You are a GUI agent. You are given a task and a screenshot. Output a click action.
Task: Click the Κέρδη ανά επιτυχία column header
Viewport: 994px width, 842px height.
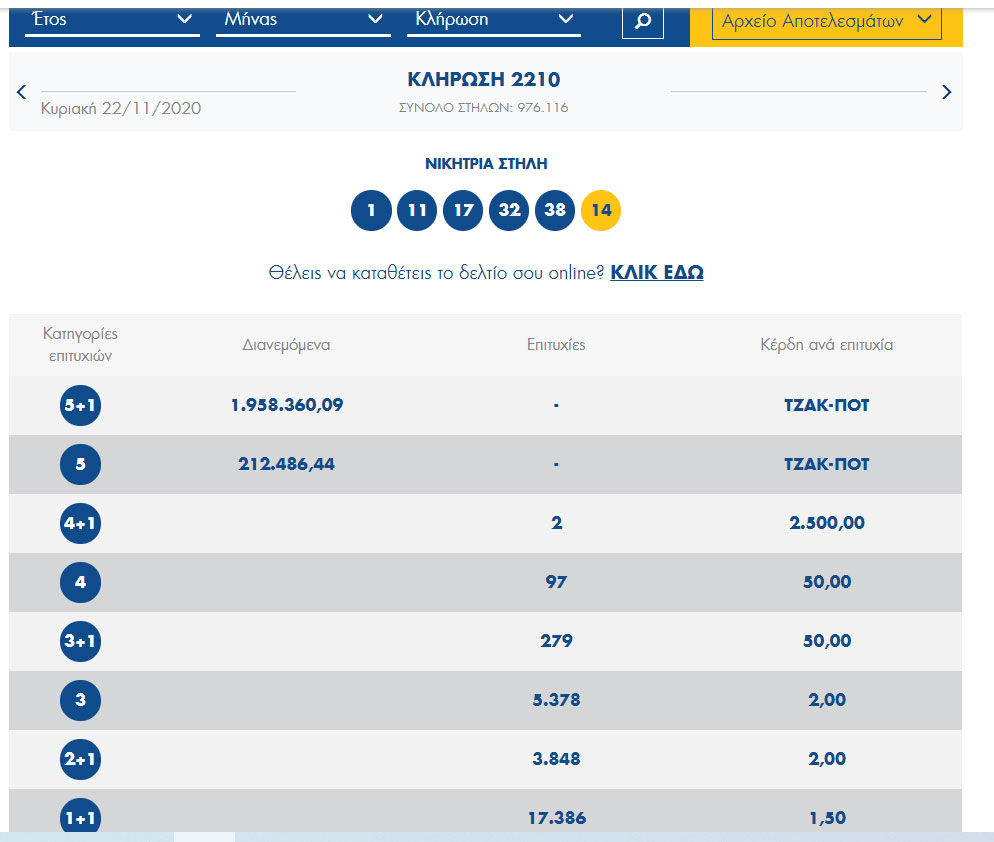[x=826, y=345]
